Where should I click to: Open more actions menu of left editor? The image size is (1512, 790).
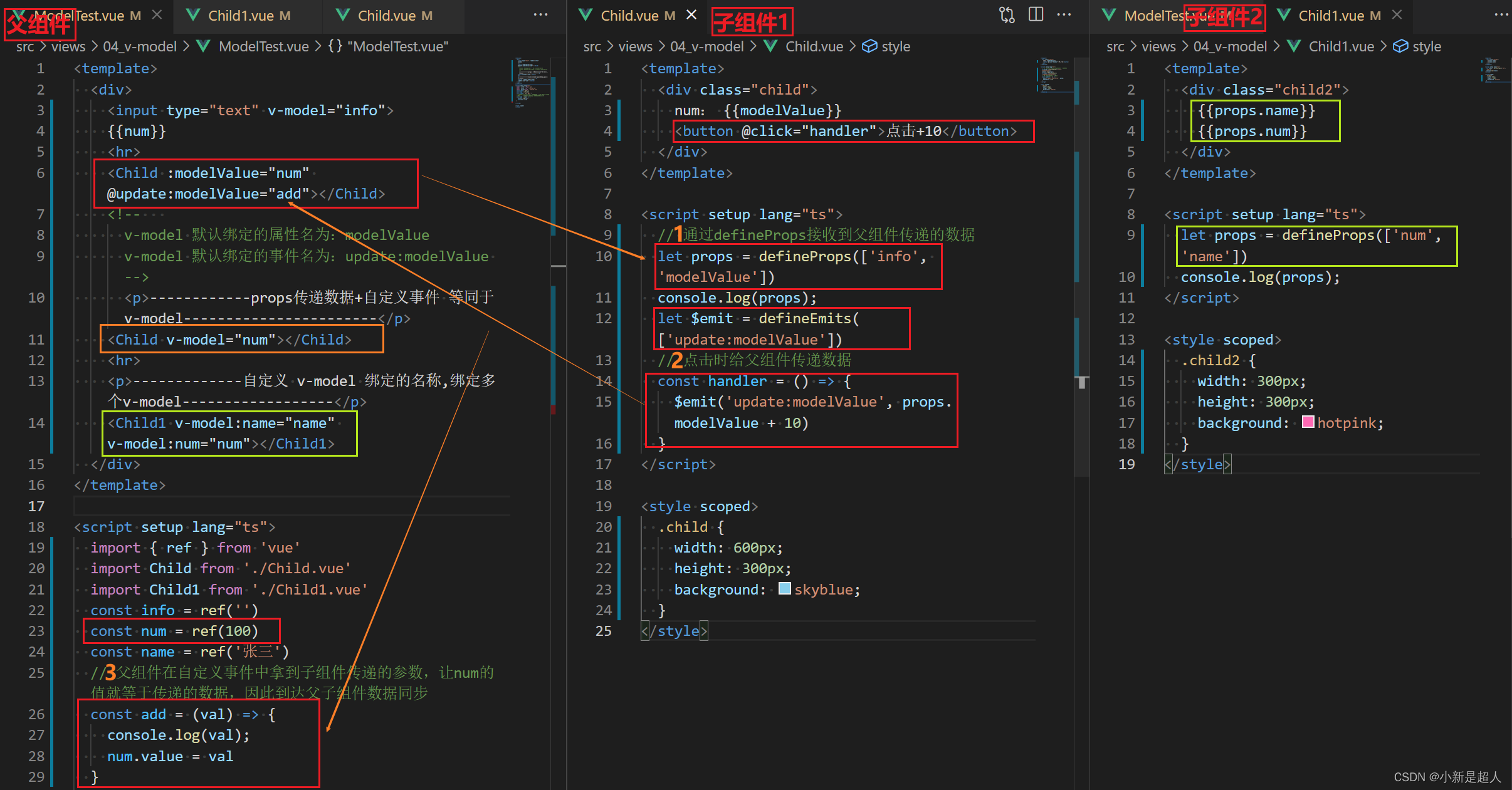(x=540, y=15)
